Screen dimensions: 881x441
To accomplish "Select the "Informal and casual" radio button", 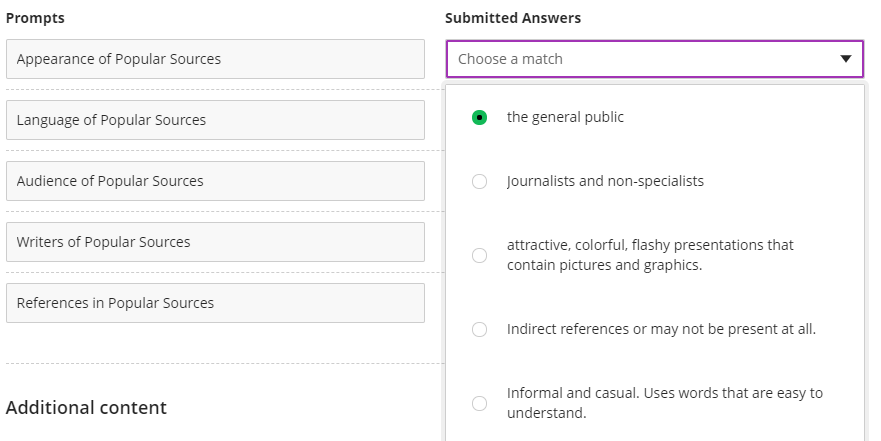I will [480, 403].
